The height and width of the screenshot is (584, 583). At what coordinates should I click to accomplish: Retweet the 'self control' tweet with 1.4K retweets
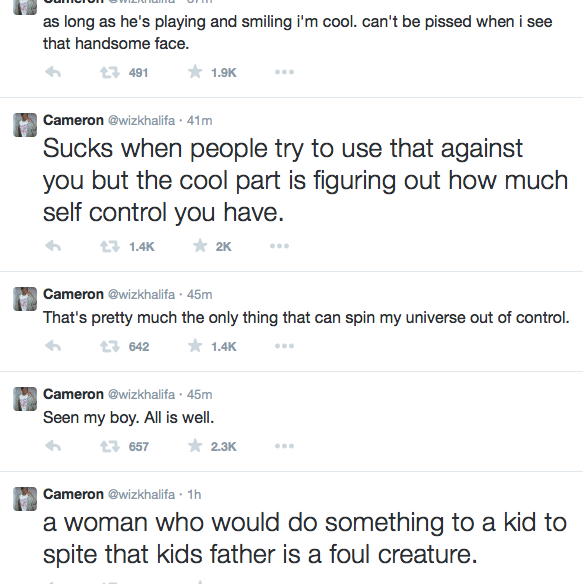point(110,246)
